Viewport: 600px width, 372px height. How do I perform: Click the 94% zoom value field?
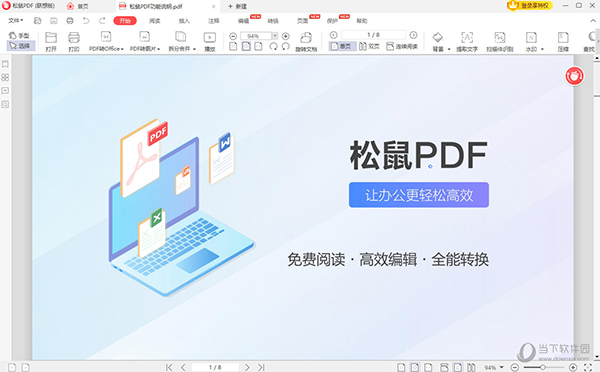[256, 36]
